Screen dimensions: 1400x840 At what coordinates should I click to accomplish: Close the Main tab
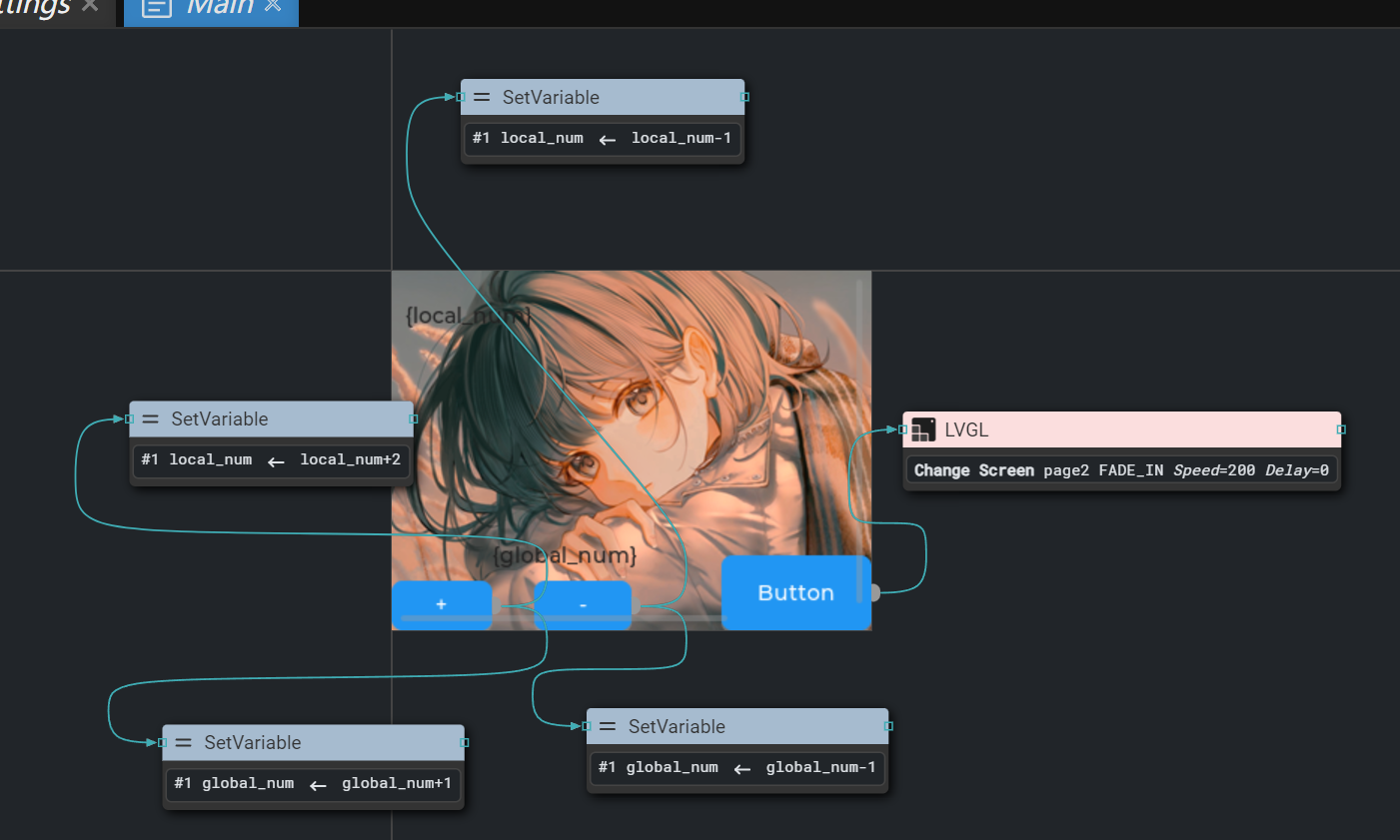pyautogui.click(x=273, y=6)
